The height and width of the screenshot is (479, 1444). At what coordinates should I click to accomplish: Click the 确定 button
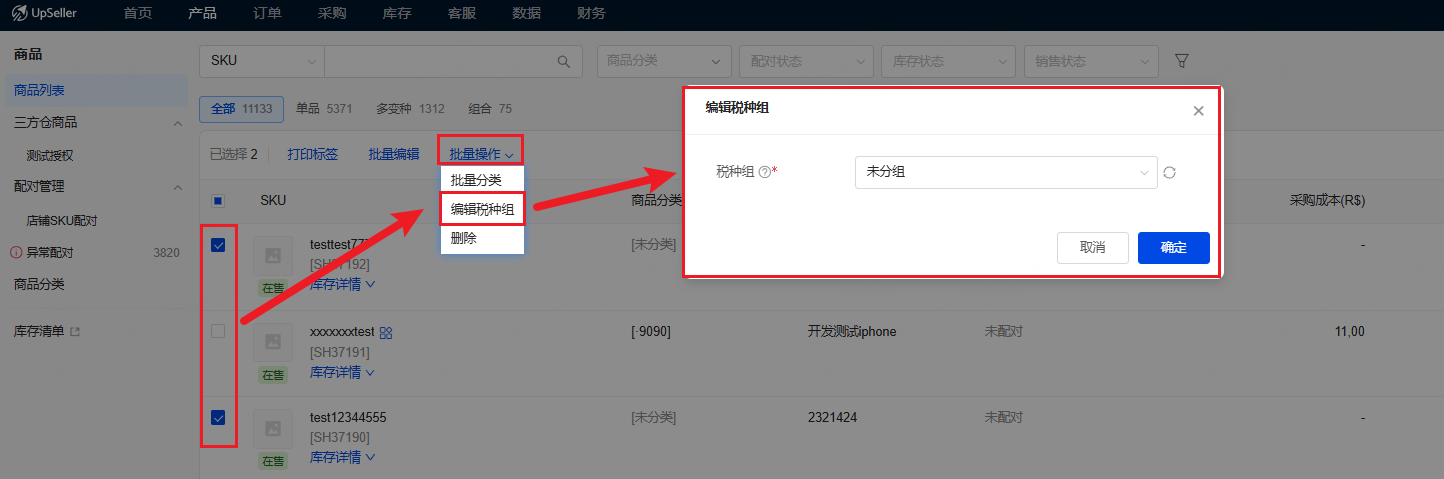1174,248
